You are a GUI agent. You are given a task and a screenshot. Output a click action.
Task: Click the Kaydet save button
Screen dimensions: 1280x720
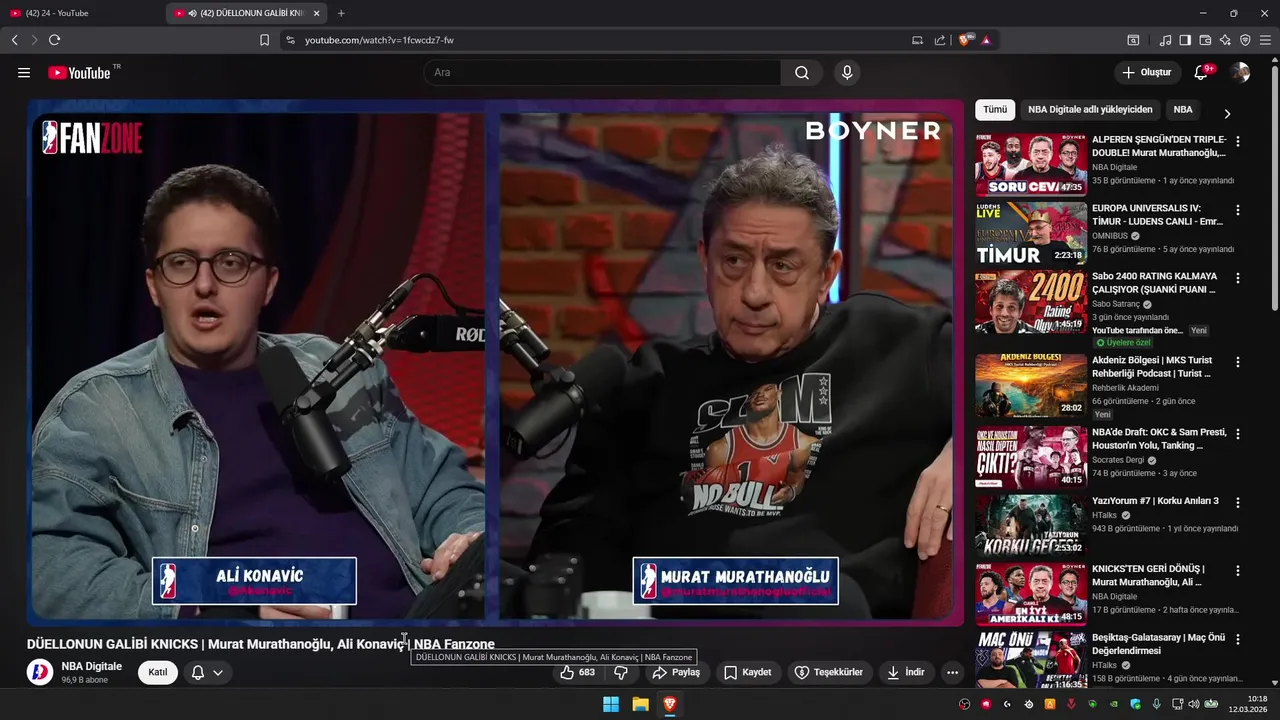(x=748, y=672)
